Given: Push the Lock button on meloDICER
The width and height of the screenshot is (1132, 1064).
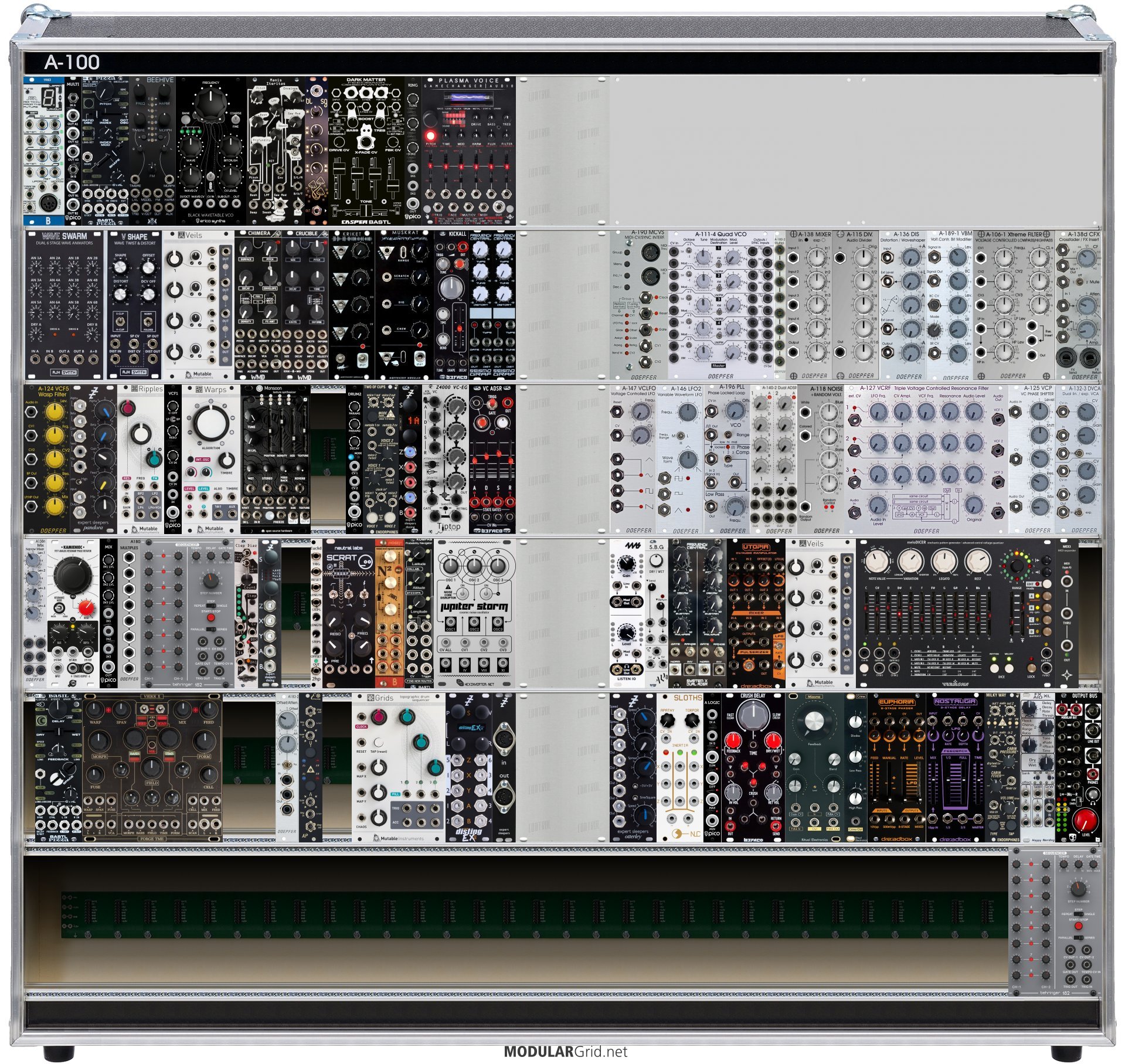Looking at the screenshot, I should coord(1032,668).
